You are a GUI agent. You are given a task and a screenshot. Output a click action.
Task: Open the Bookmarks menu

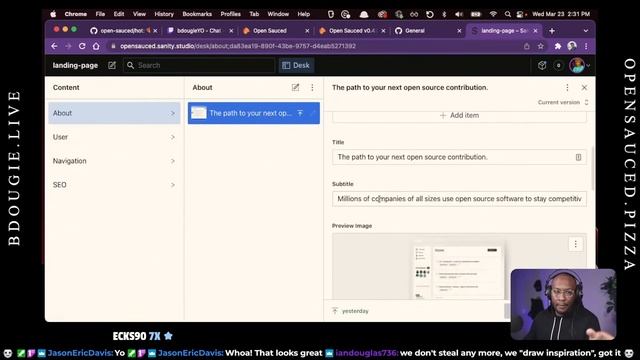(197, 14)
